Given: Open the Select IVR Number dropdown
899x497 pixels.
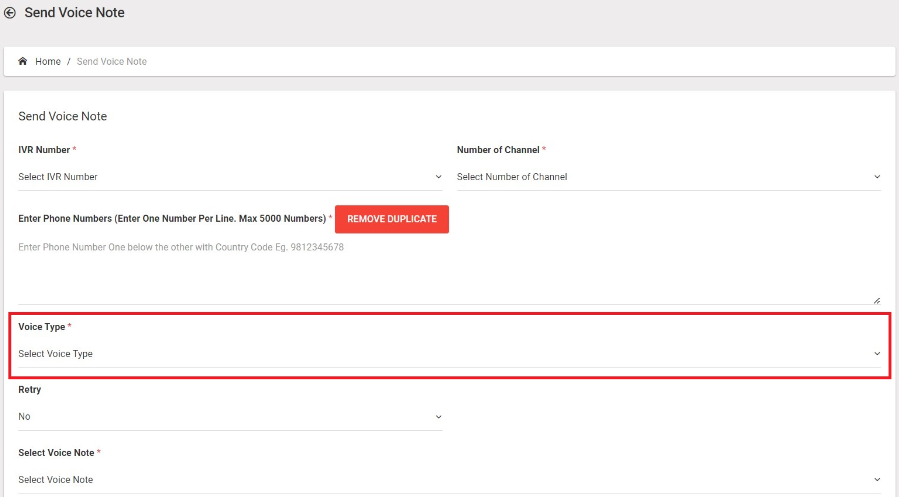Looking at the screenshot, I should tap(230, 177).
